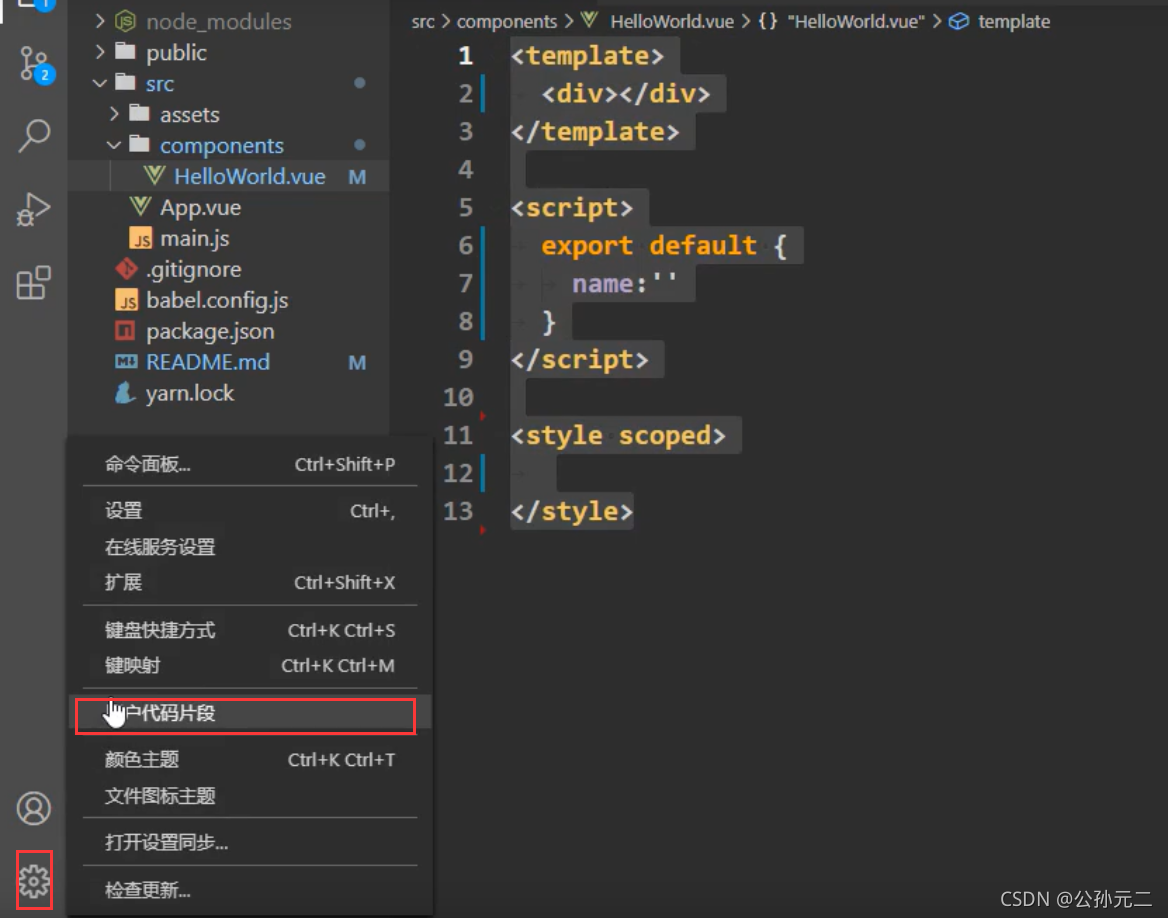Choose 扩展 menu entry

(x=250, y=582)
